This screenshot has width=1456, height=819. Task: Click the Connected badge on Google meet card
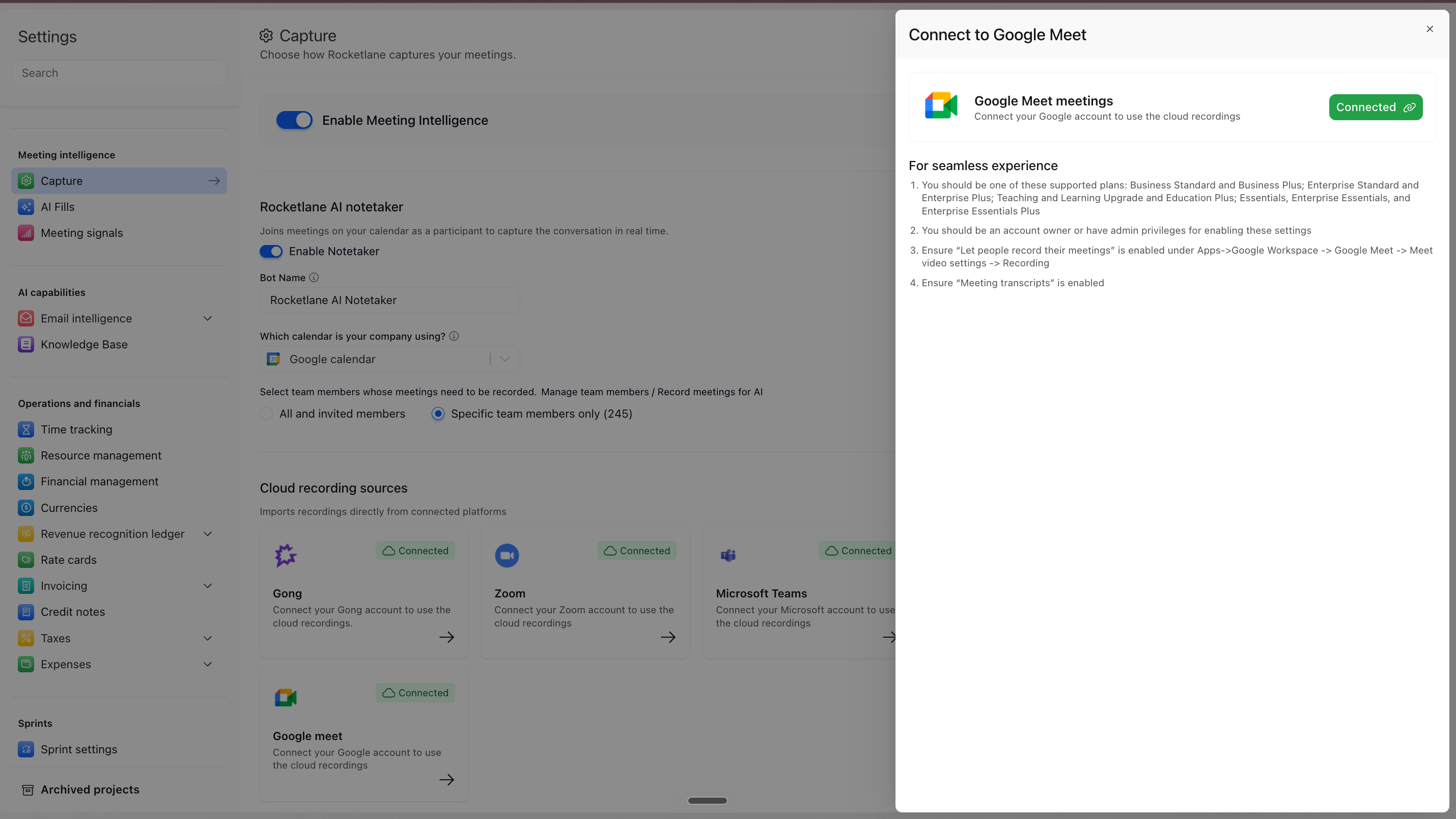[x=415, y=693]
